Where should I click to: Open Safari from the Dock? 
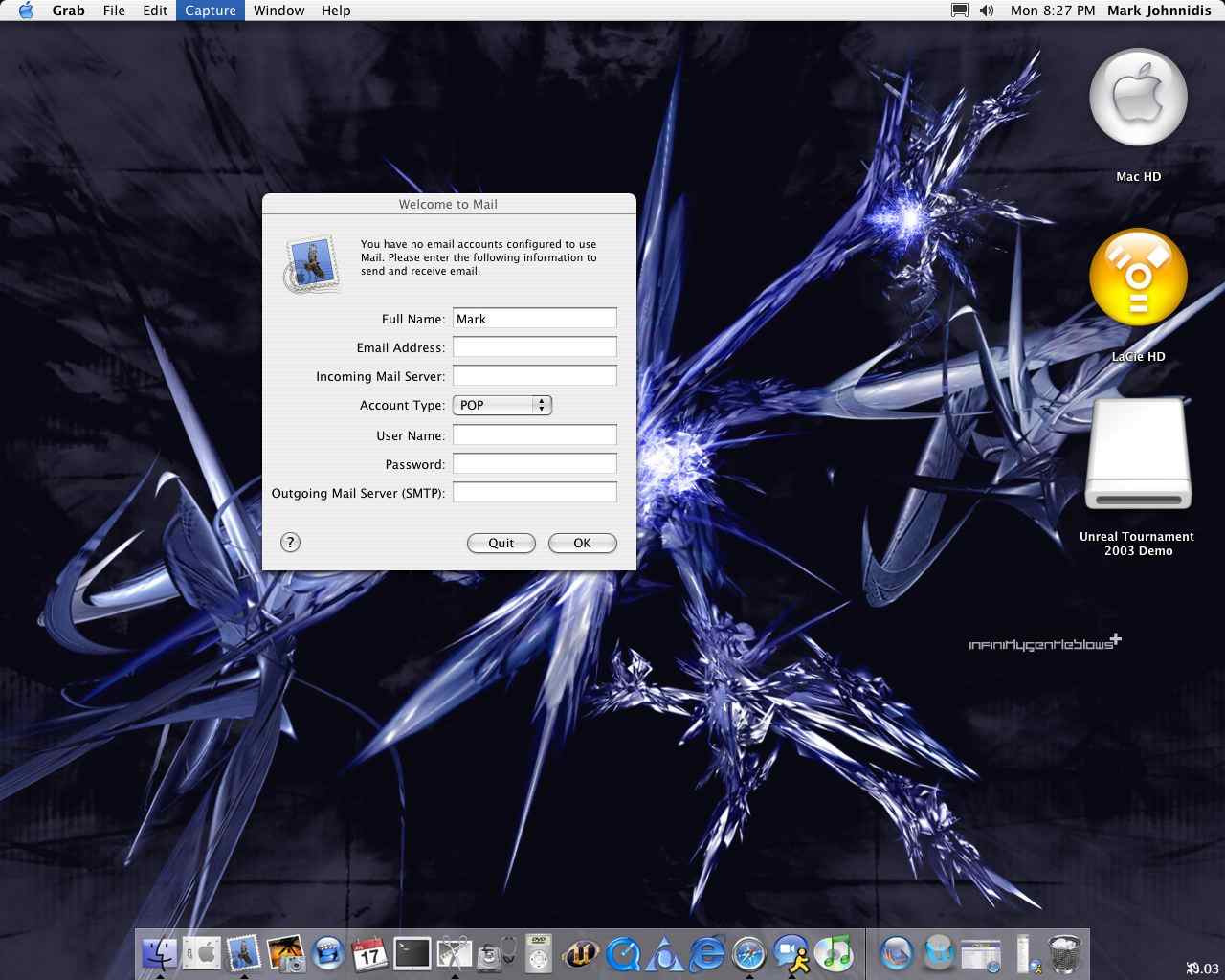pyautogui.click(x=748, y=954)
